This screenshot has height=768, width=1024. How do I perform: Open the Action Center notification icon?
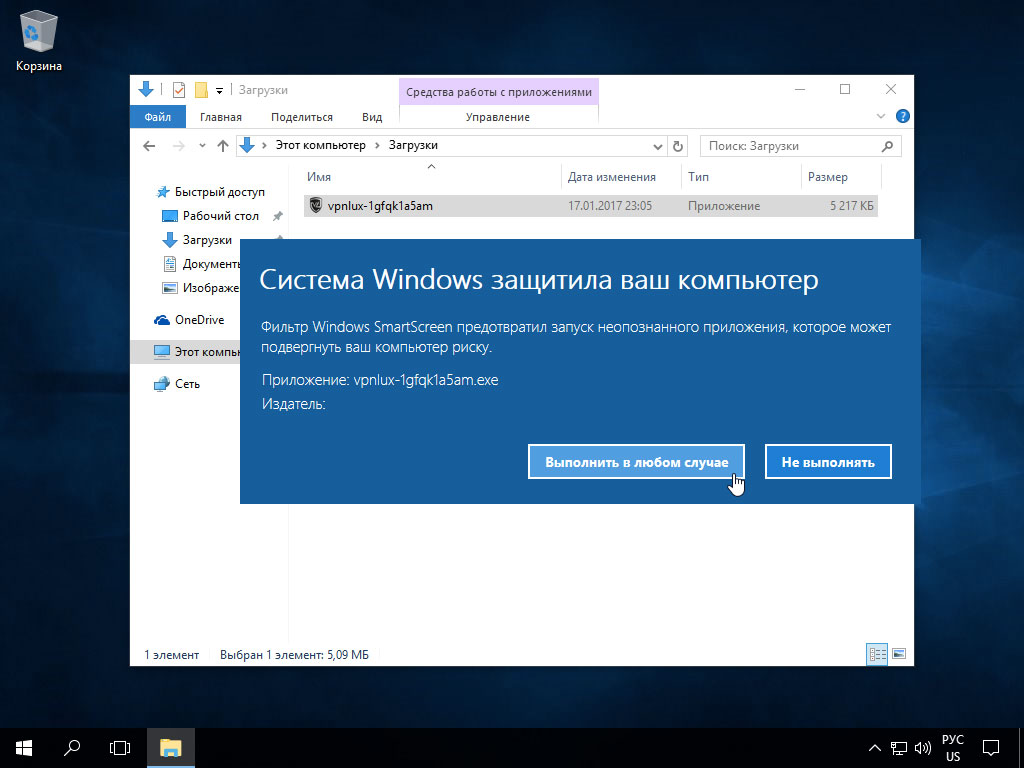[991, 748]
